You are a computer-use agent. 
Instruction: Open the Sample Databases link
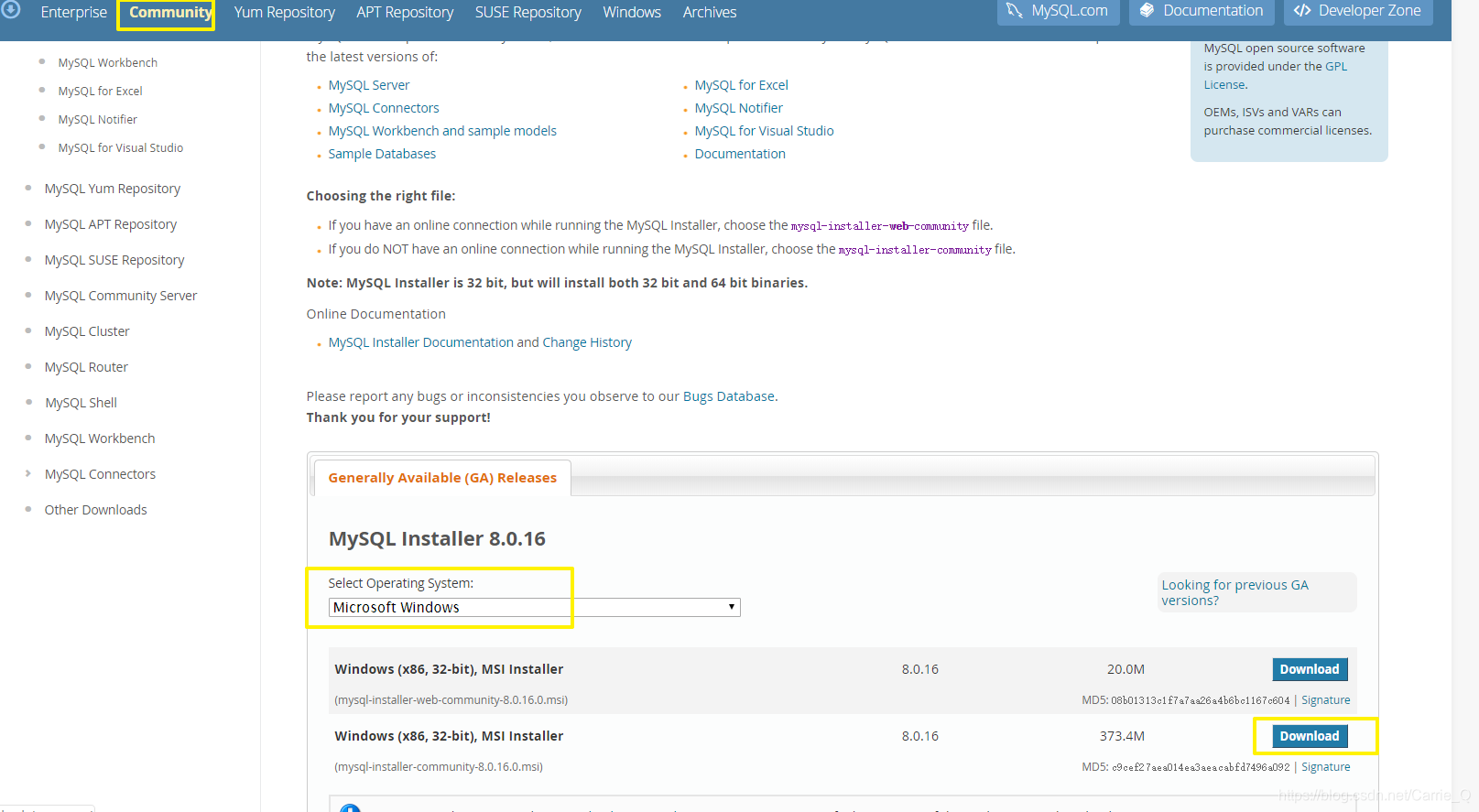pos(382,154)
